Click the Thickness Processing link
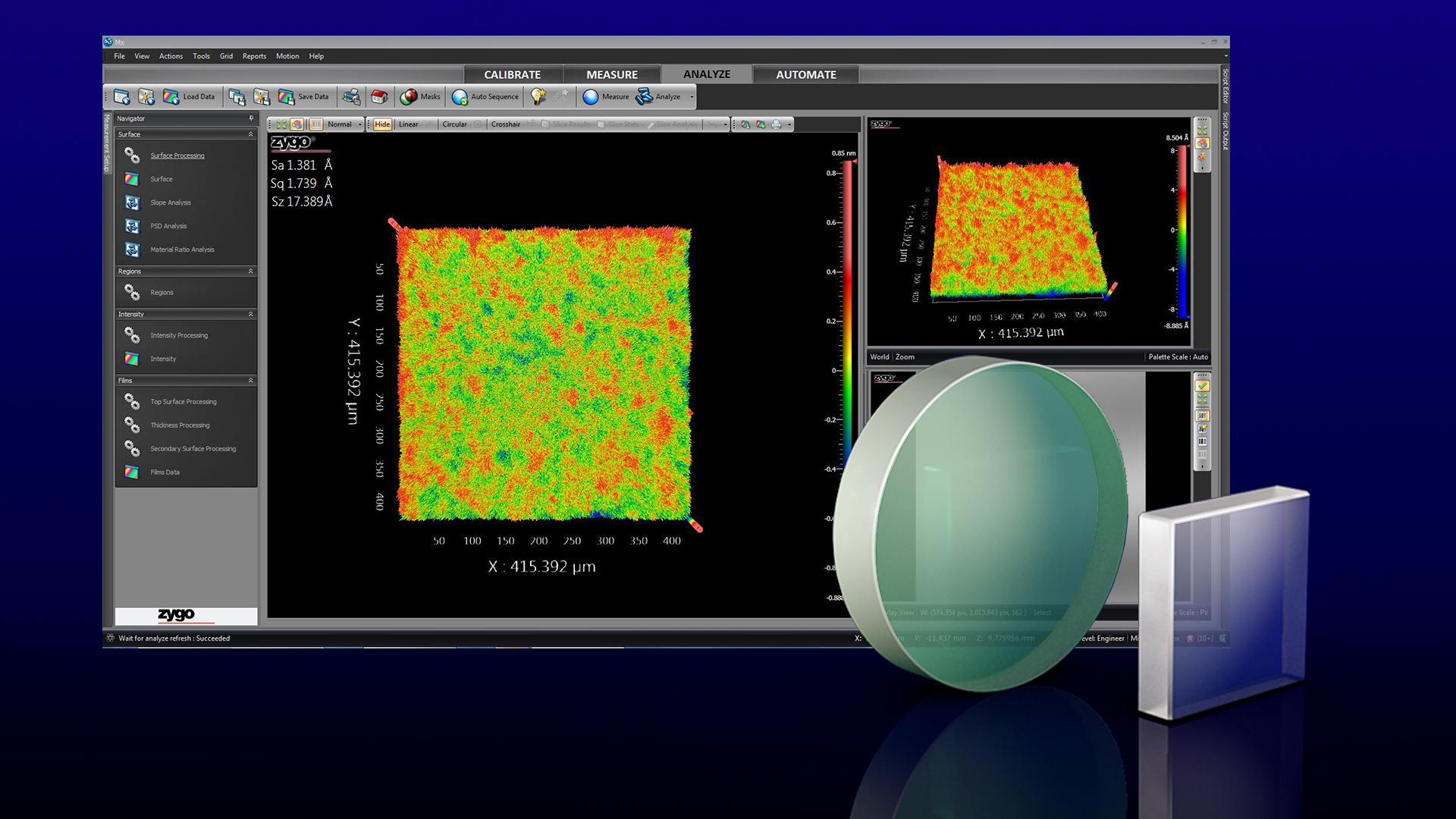The height and width of the screenshot is (819, 1456). pos(180,425)
